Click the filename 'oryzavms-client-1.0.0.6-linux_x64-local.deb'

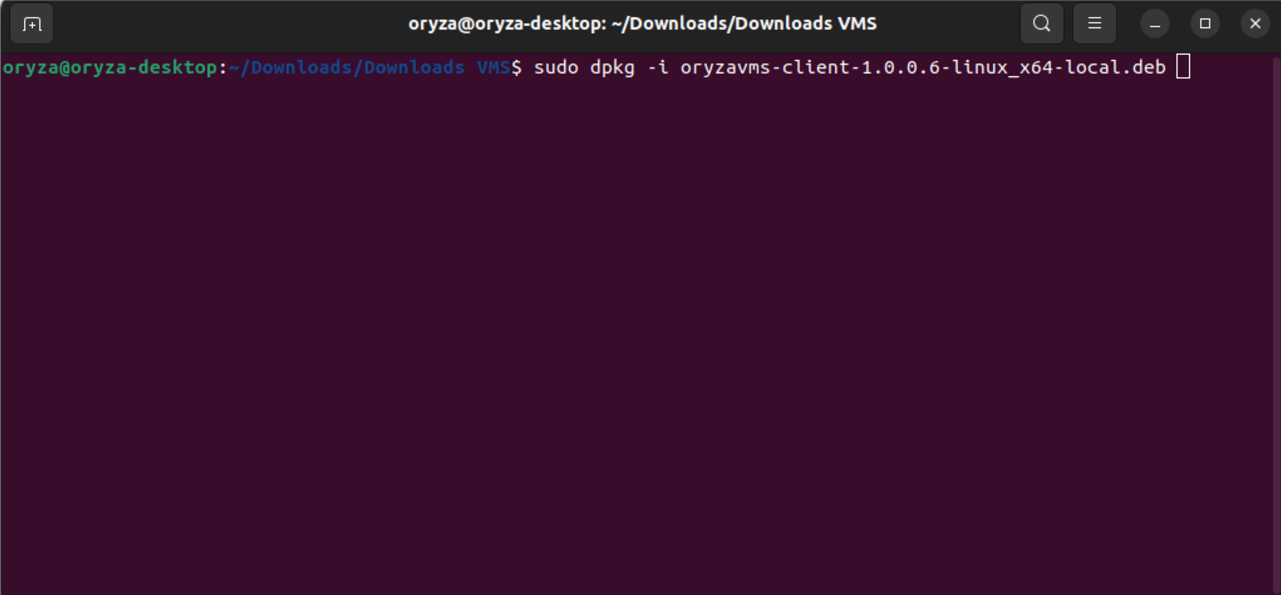pyautogui.click(x=923, y=68)
